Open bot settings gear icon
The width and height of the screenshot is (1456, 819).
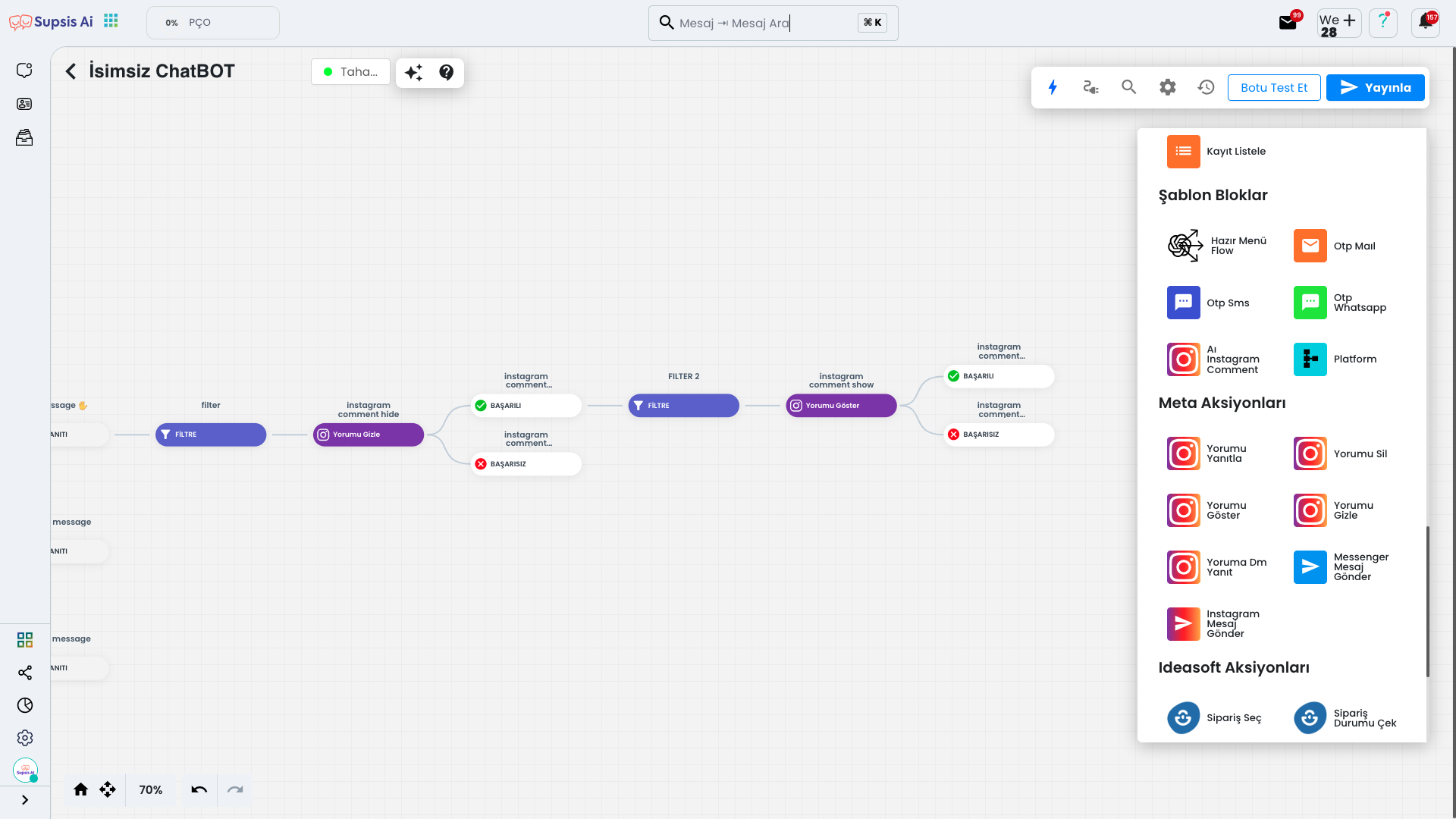click(1168, 87)
